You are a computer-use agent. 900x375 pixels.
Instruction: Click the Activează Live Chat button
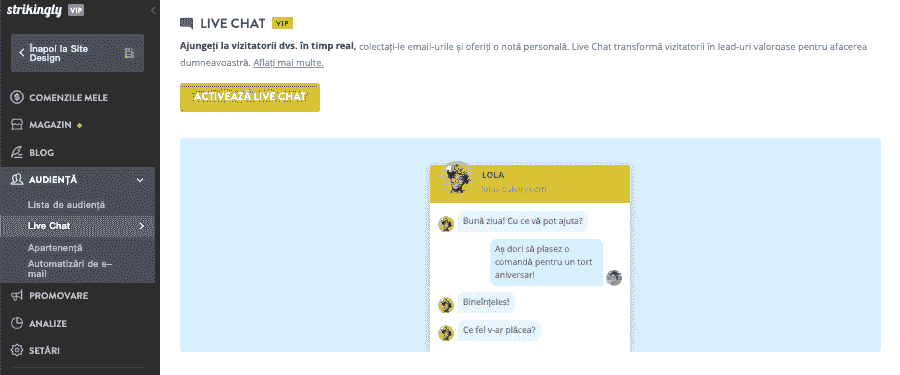[250, 97]
